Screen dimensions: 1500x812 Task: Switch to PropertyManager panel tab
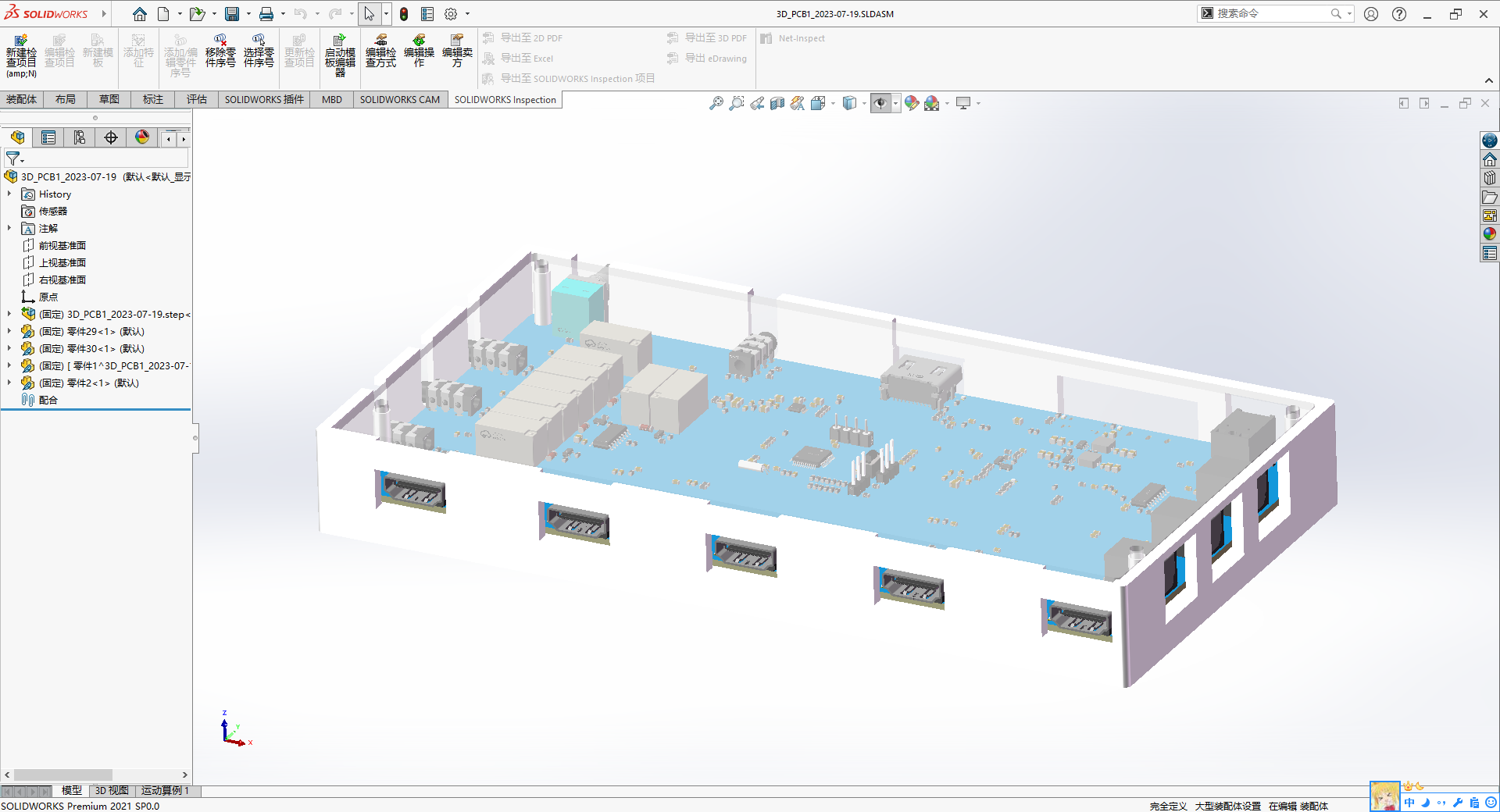48,137
